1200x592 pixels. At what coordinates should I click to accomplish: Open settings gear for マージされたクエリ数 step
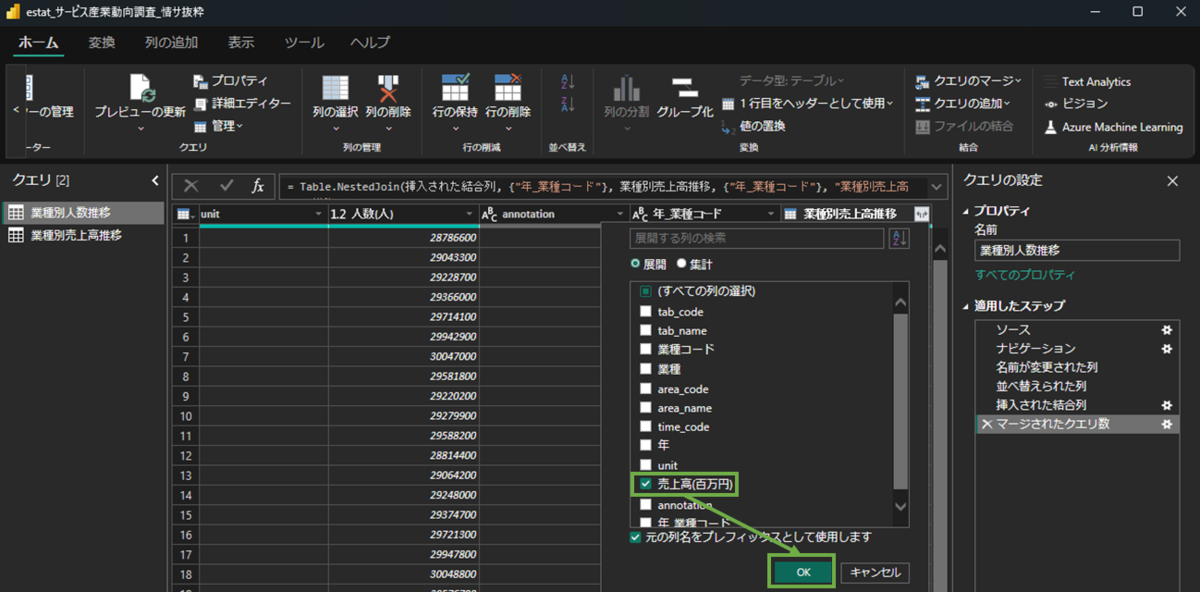point(1165,424)
